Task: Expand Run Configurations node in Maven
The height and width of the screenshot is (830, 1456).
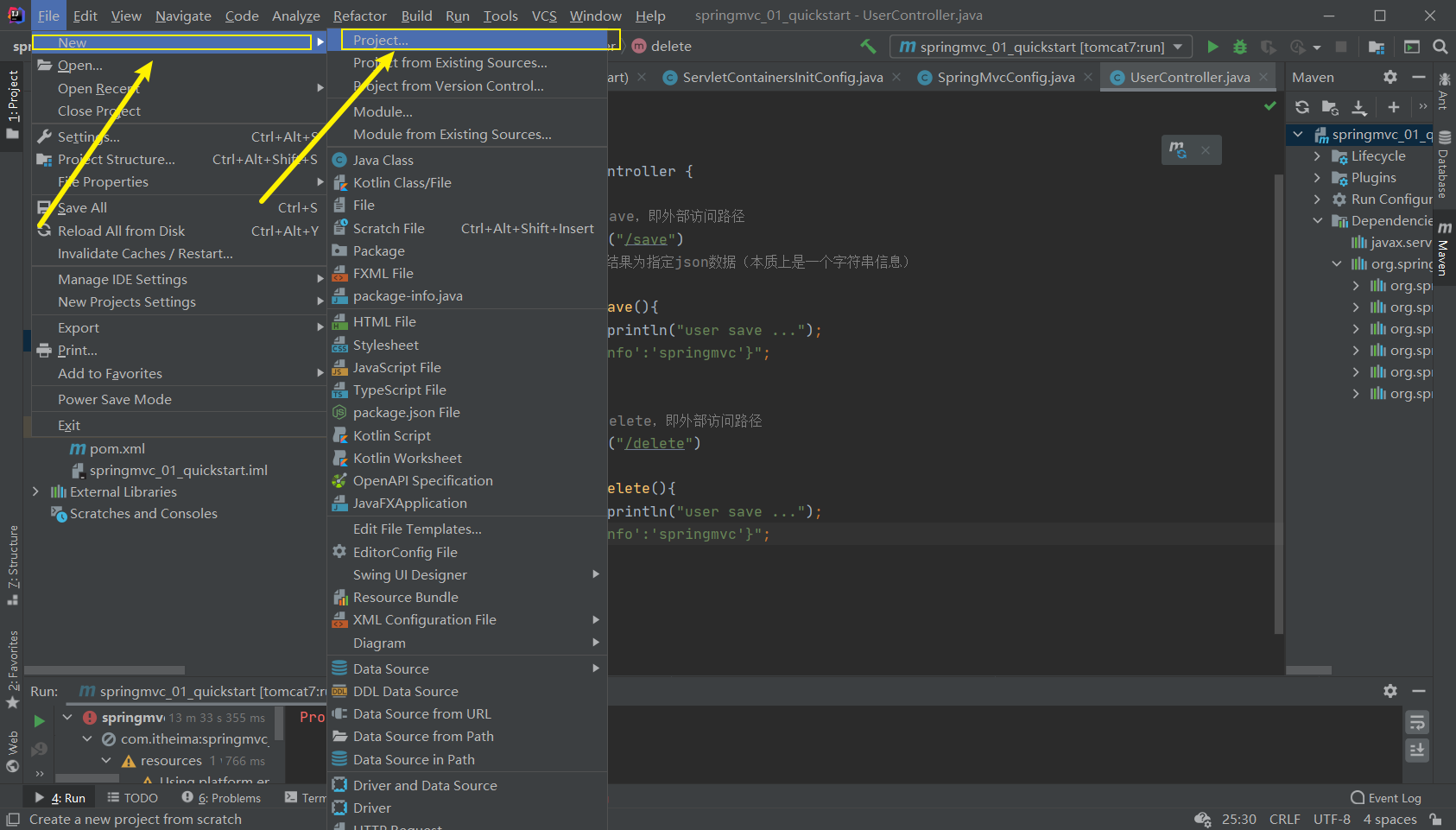Action: pos(1317,200)
